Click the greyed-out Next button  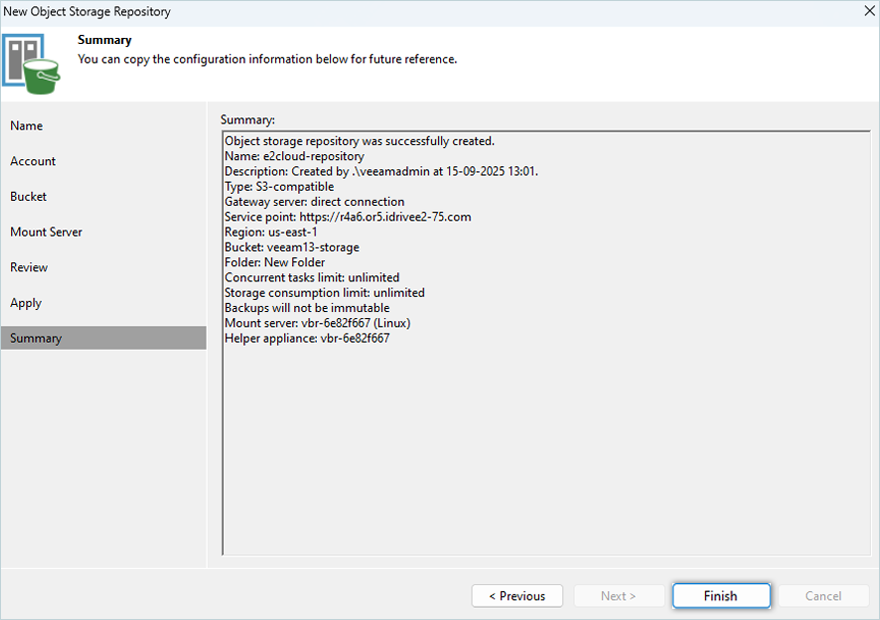618,596
